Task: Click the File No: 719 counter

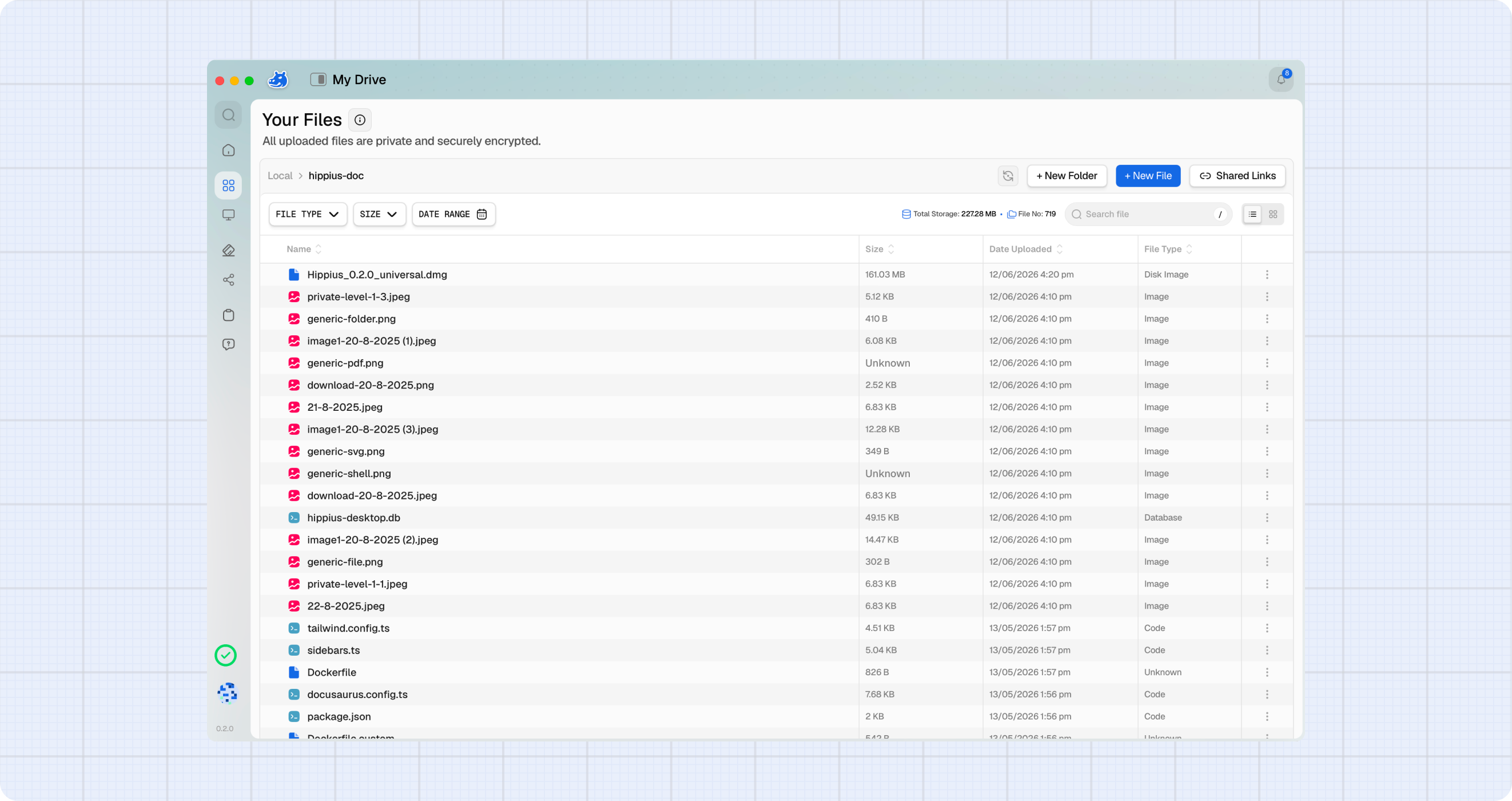Action: click(x=1031, y=215)
